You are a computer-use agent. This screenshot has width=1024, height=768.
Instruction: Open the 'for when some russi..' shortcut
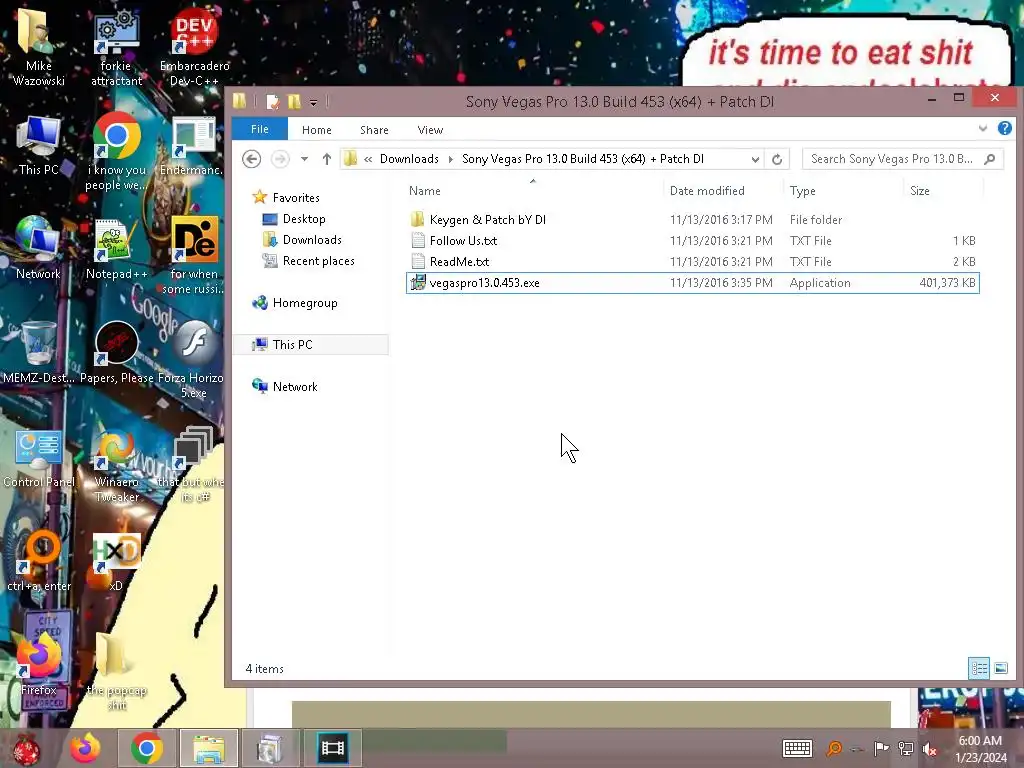pos(194,255)
